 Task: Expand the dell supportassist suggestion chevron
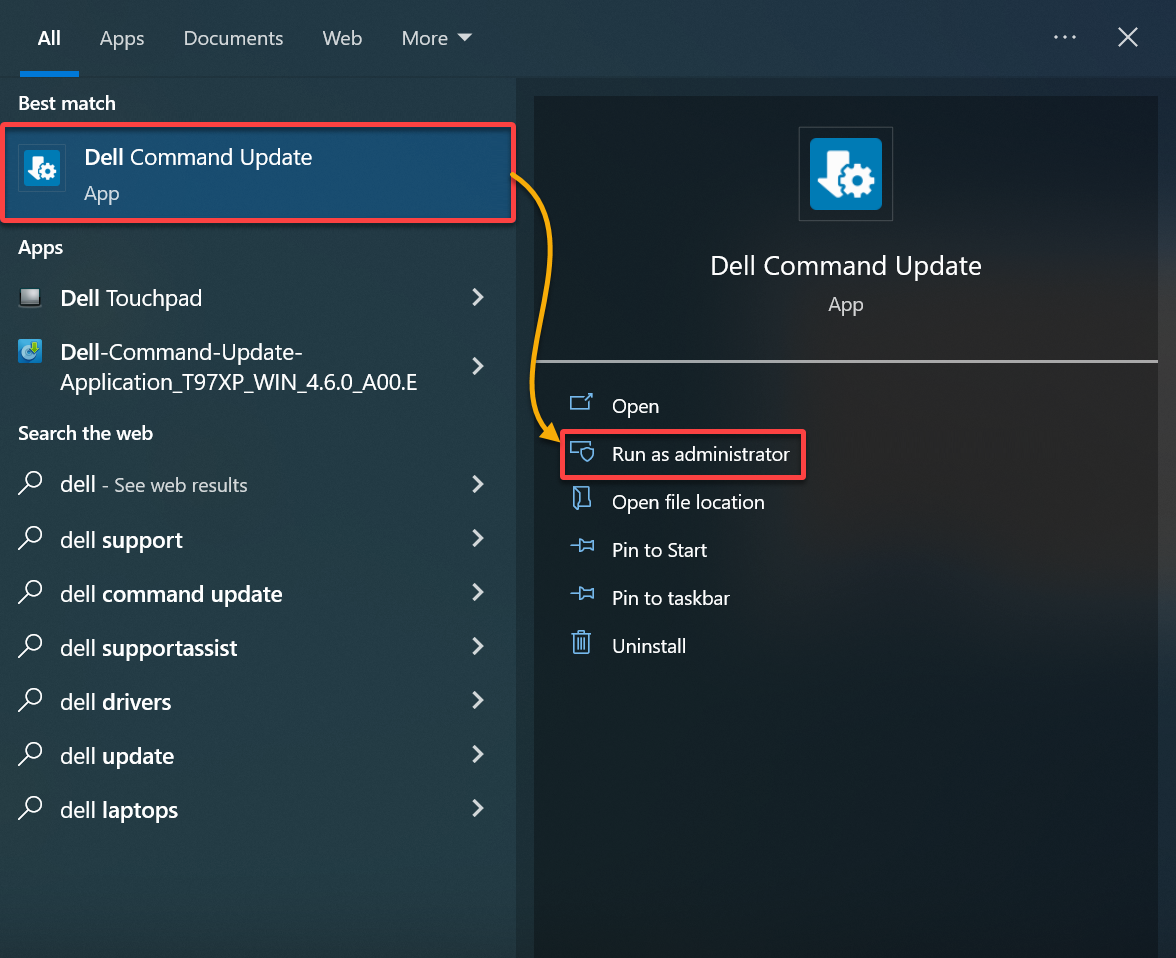point(478,646)
